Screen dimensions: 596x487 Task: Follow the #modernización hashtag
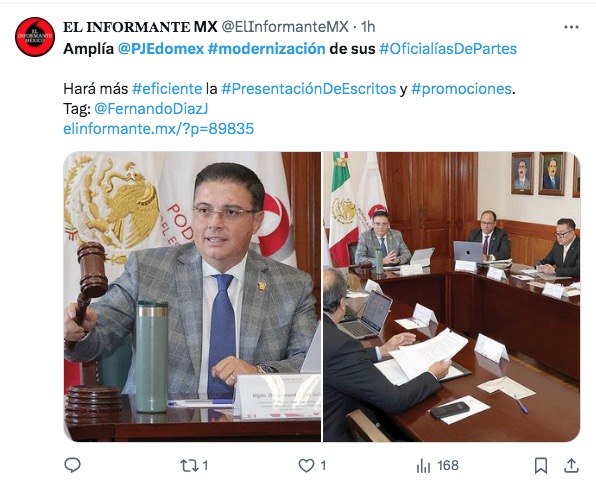(266, 49)
